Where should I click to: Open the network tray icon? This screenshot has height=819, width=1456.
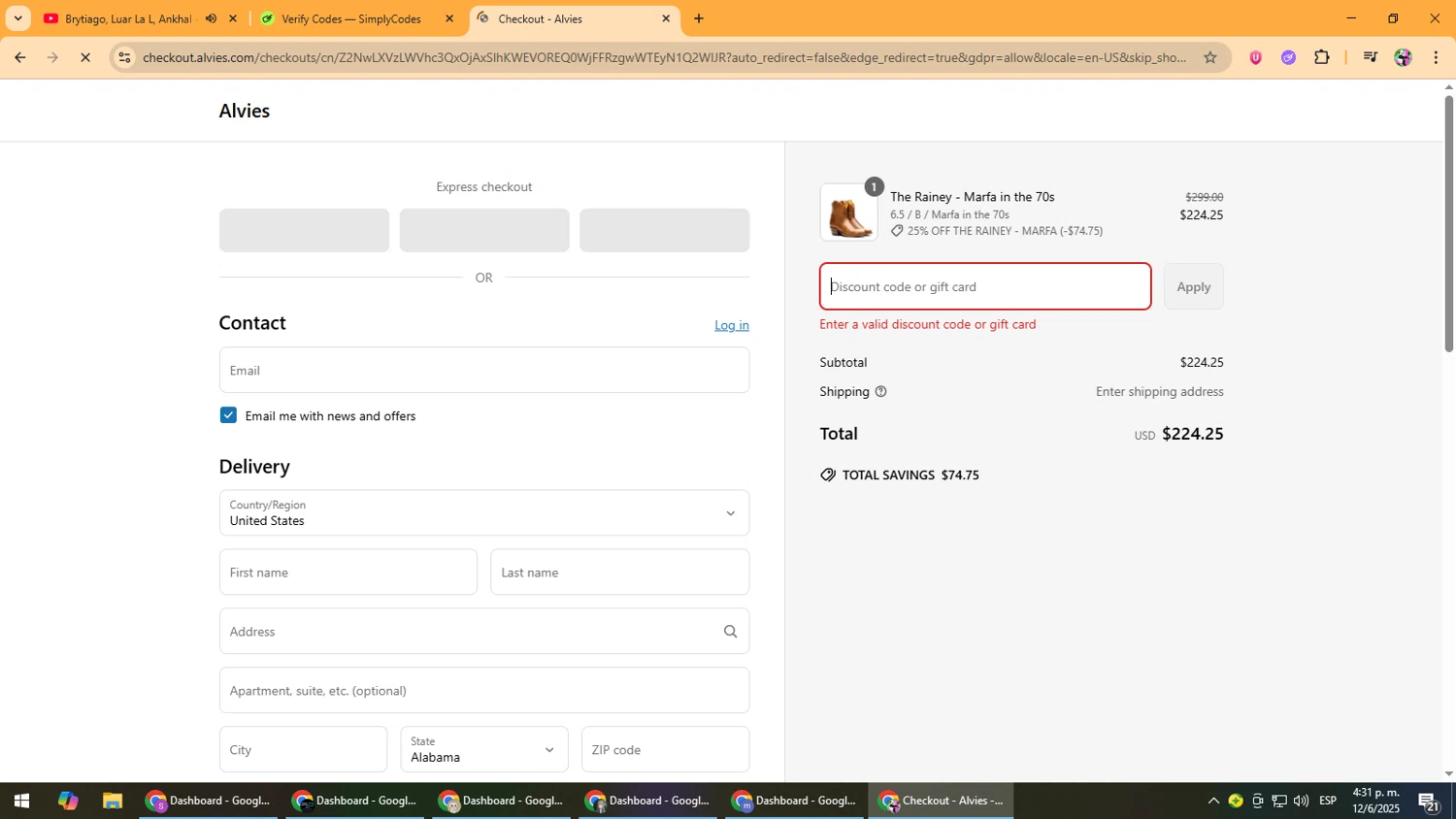point(1279,801)
